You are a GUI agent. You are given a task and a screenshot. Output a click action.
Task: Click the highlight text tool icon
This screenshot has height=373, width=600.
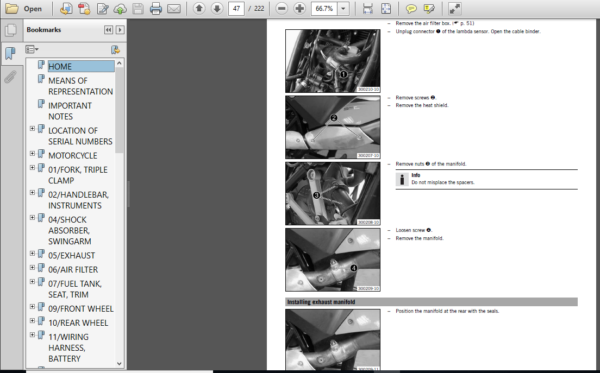pos(429,8)
